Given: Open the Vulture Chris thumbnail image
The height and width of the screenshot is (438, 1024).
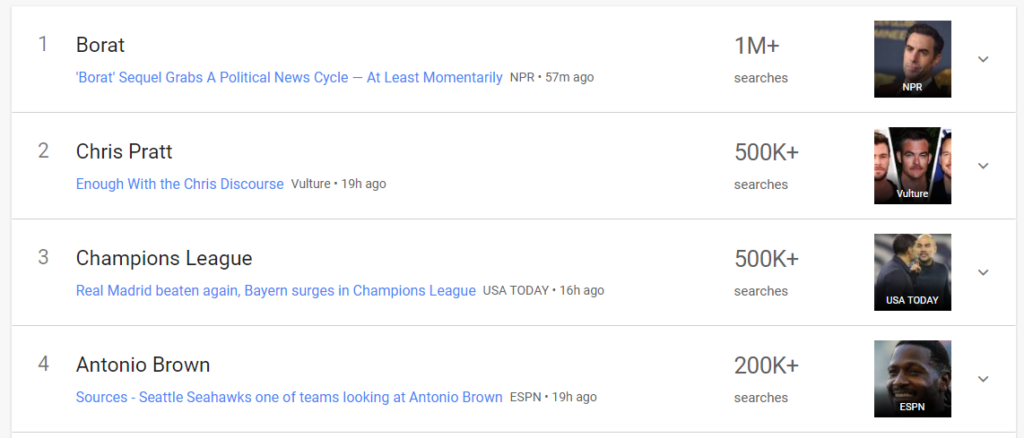Looking at the screenshot, I should coord(912,166).
